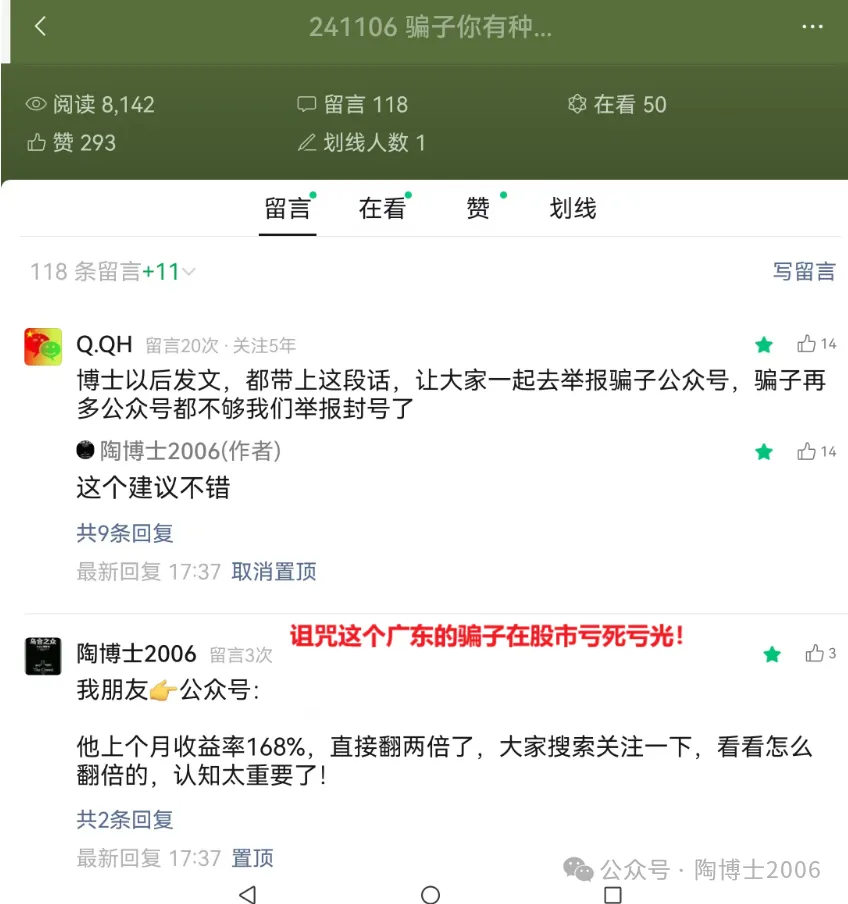Switch to the 在看 tab
The width and height of the screenshot is (848, 904).
(x=382, y=208)
